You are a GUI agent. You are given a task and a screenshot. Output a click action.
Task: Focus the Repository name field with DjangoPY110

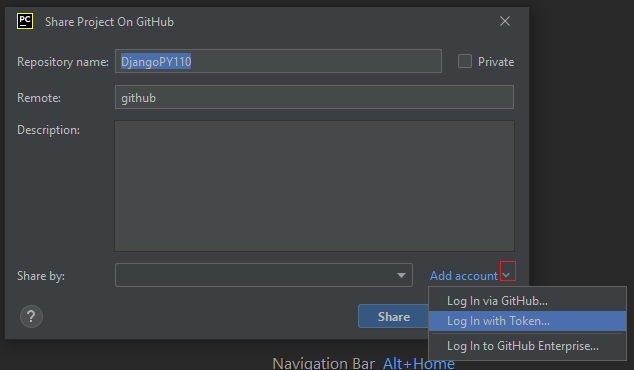coord(278,61)
